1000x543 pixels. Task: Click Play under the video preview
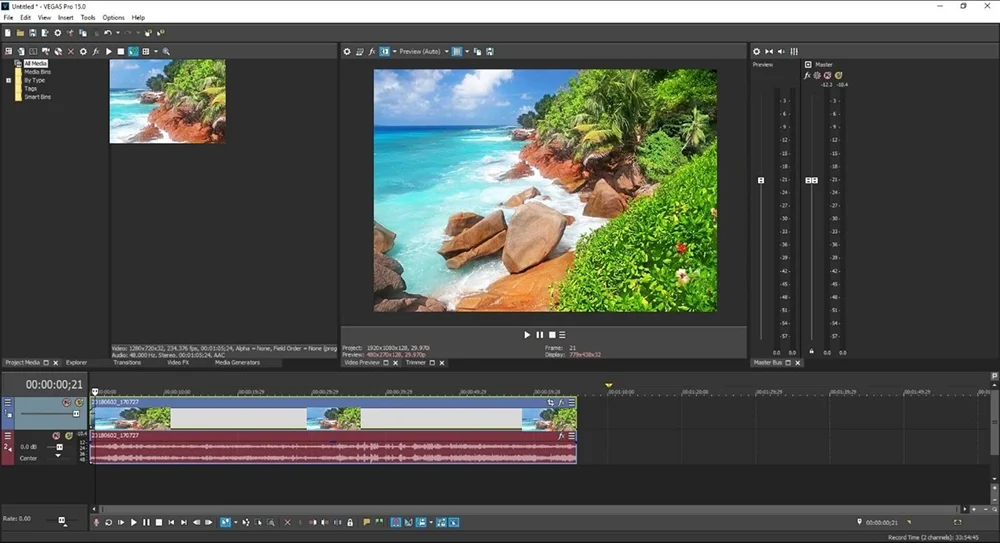tap(527, 334)
